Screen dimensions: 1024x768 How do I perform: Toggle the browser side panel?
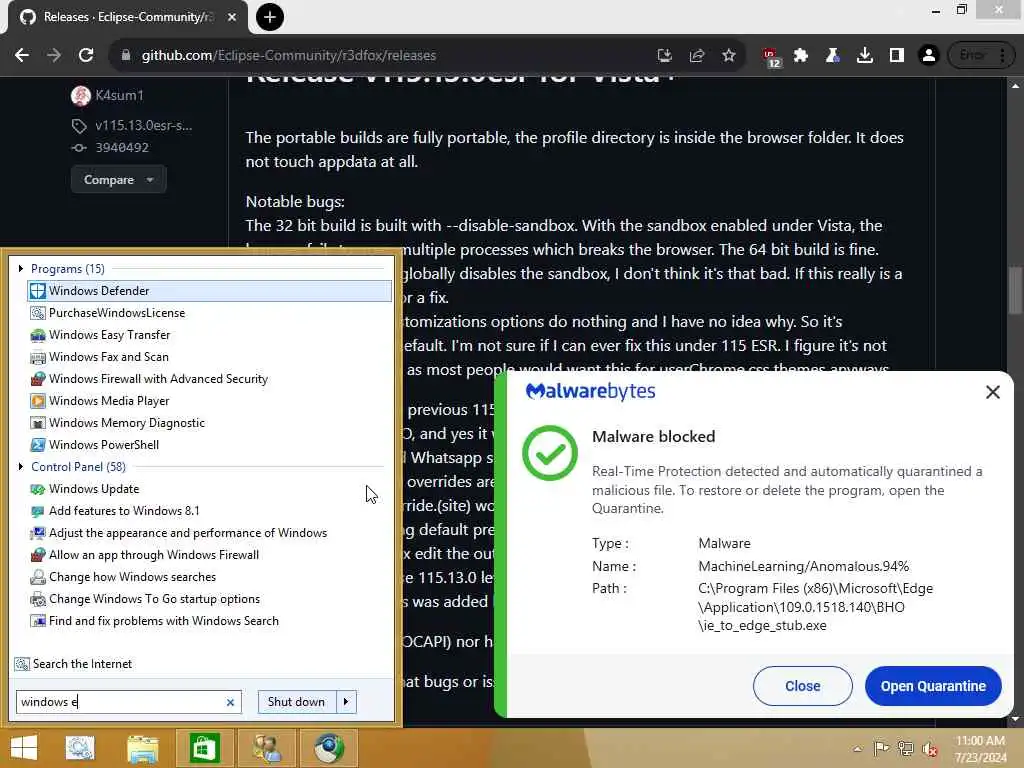[897, 56]
